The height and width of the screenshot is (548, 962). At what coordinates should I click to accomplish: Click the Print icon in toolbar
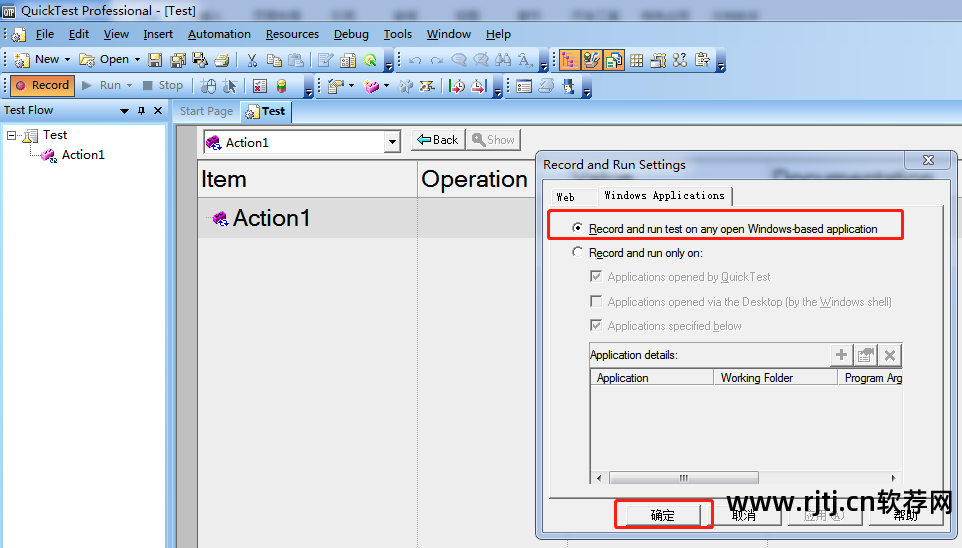coord(222,60)
